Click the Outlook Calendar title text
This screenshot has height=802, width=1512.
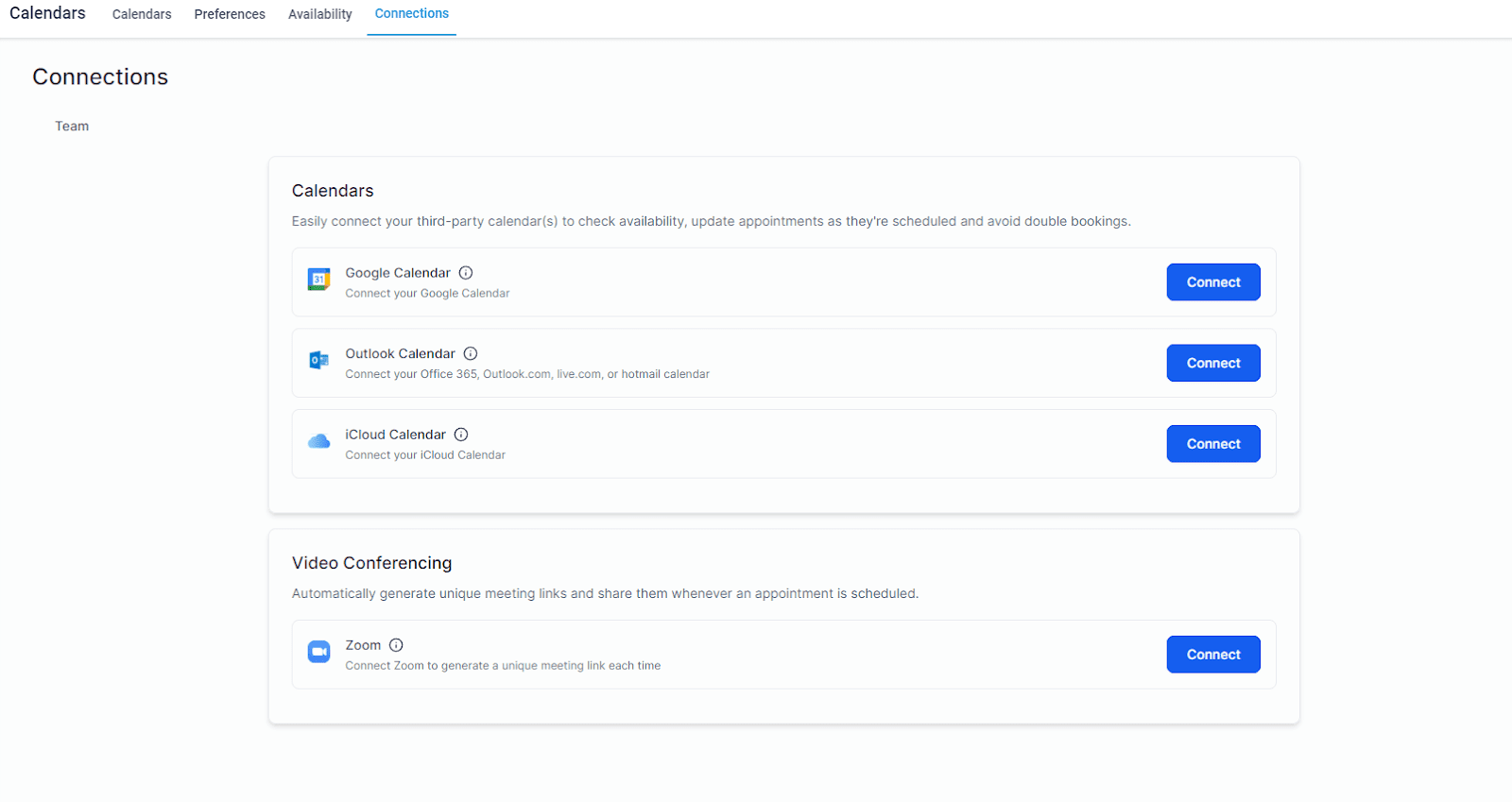point(400,353)
